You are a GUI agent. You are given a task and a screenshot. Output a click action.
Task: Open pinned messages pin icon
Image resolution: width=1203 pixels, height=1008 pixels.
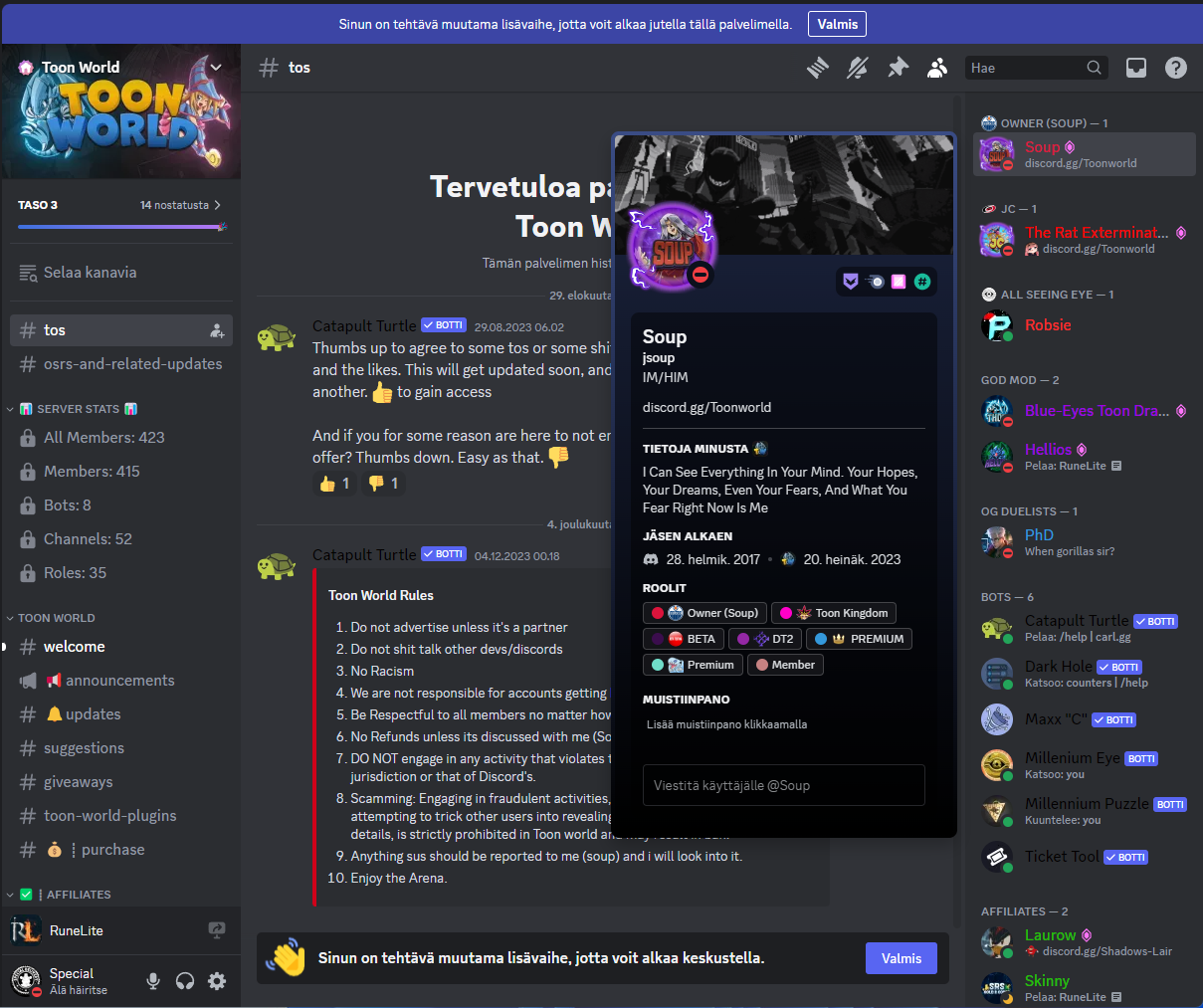[898, 68]
